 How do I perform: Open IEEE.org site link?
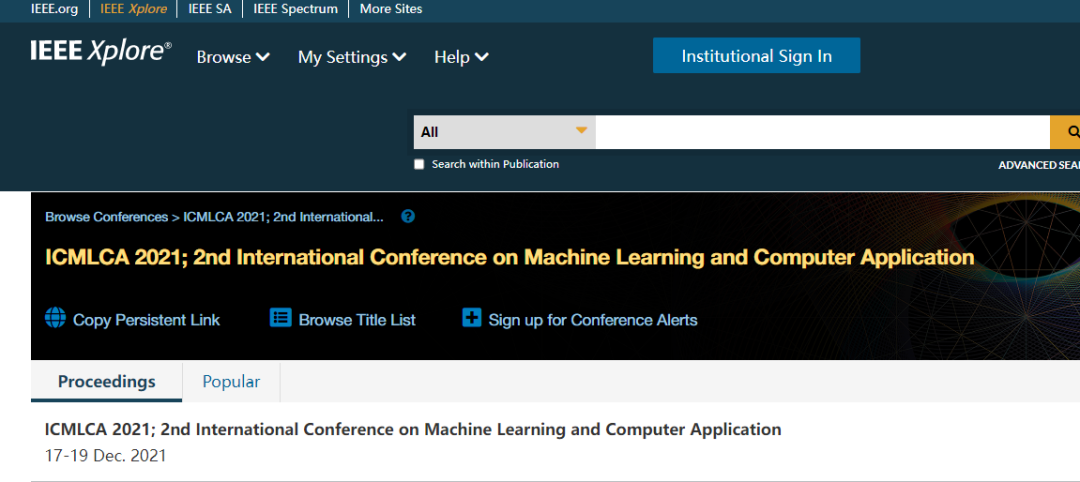point(54,9)
